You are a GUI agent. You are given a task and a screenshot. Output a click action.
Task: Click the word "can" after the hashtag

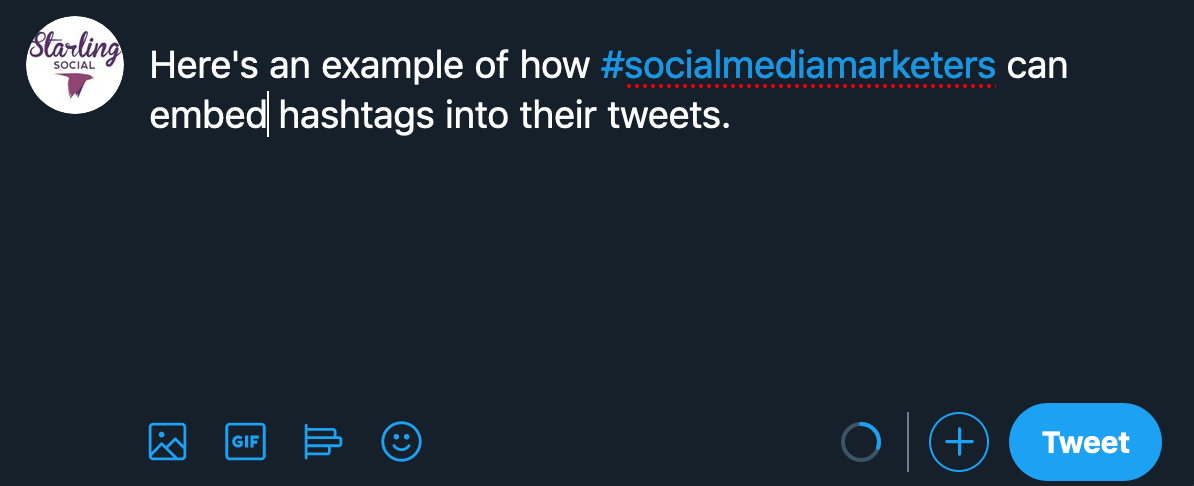(1037, 67)
